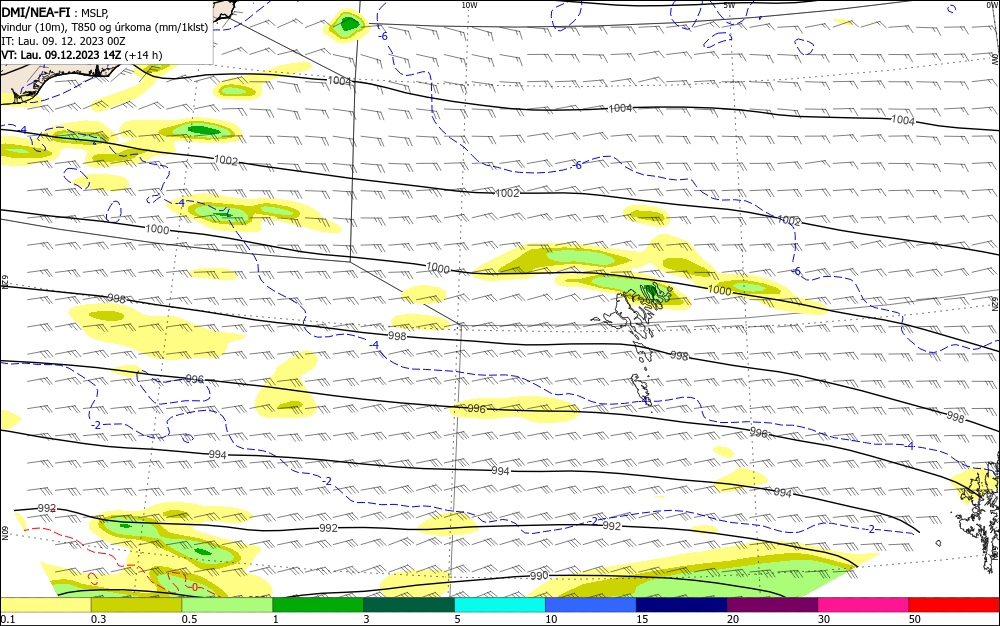Click the "10" legend value
Image resolution: width=1000 pixels, height=626 pixels.
(551, 619)
